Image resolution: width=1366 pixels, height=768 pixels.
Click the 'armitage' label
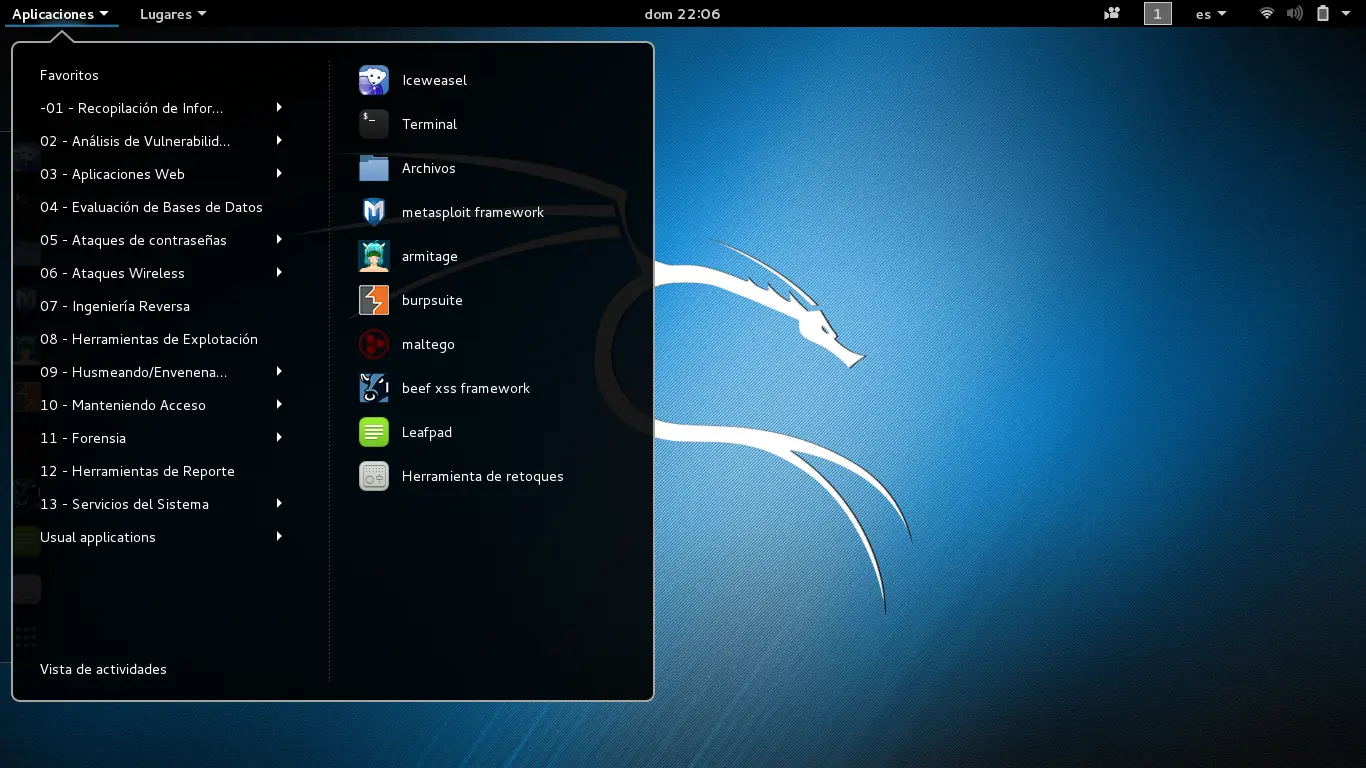(x=430, y=257)
